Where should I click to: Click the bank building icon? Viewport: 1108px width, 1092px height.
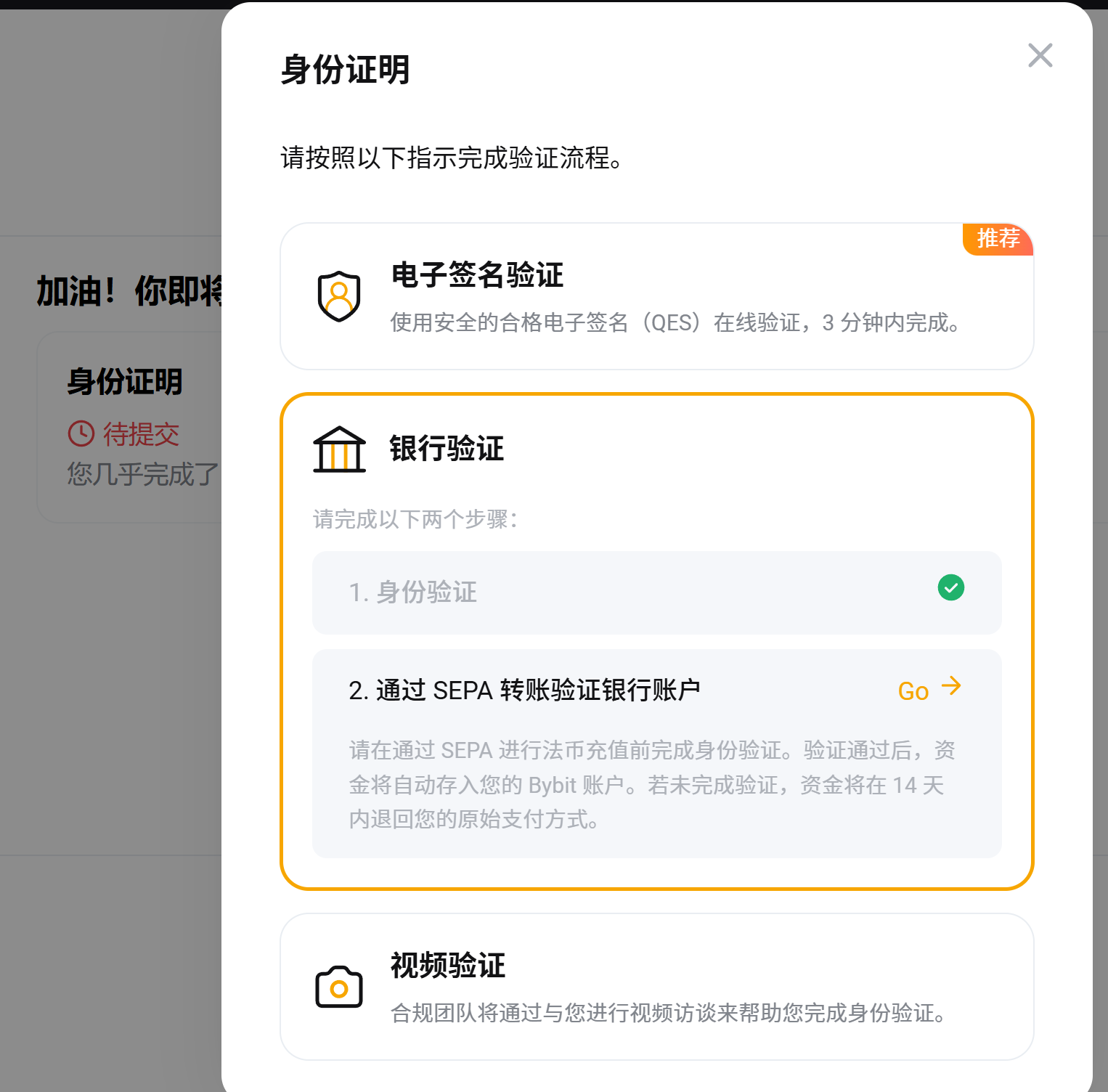click(339, 449)
